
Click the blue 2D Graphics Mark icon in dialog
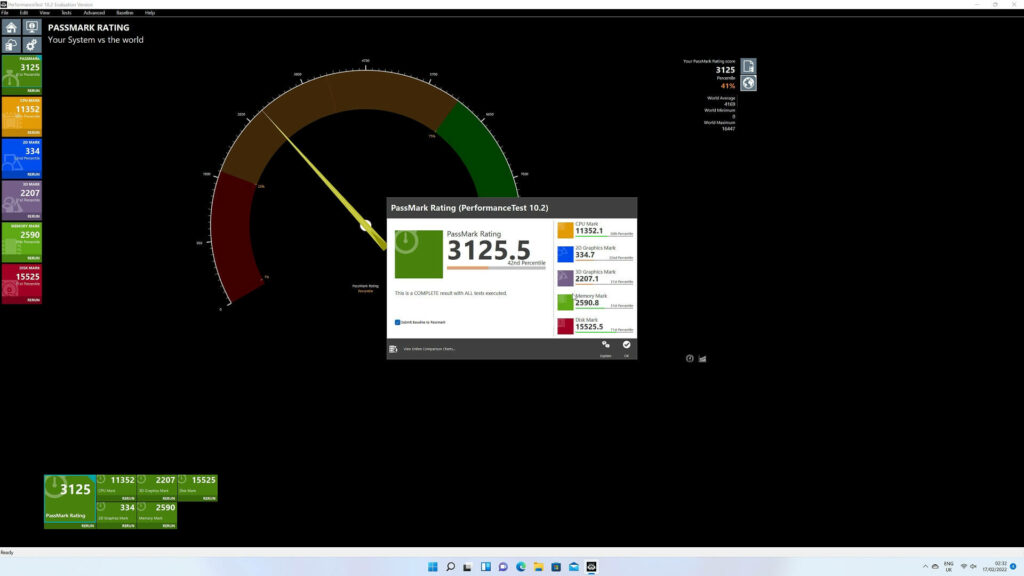[x=566, y=254]
